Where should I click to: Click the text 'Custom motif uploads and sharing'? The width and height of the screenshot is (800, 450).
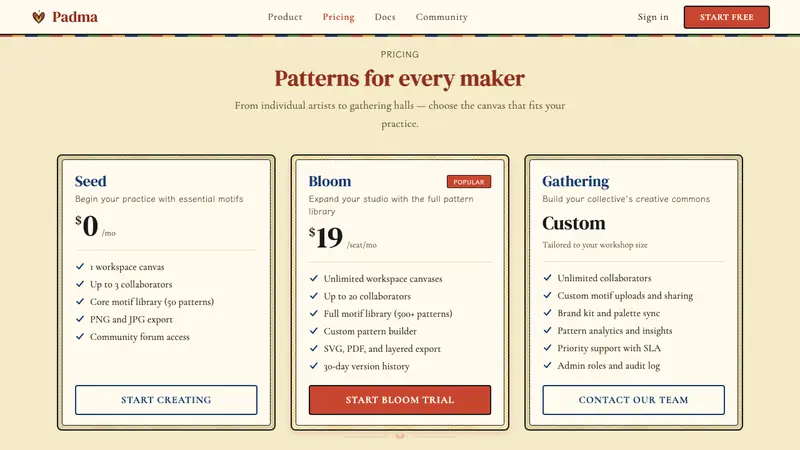click(625, 295)
